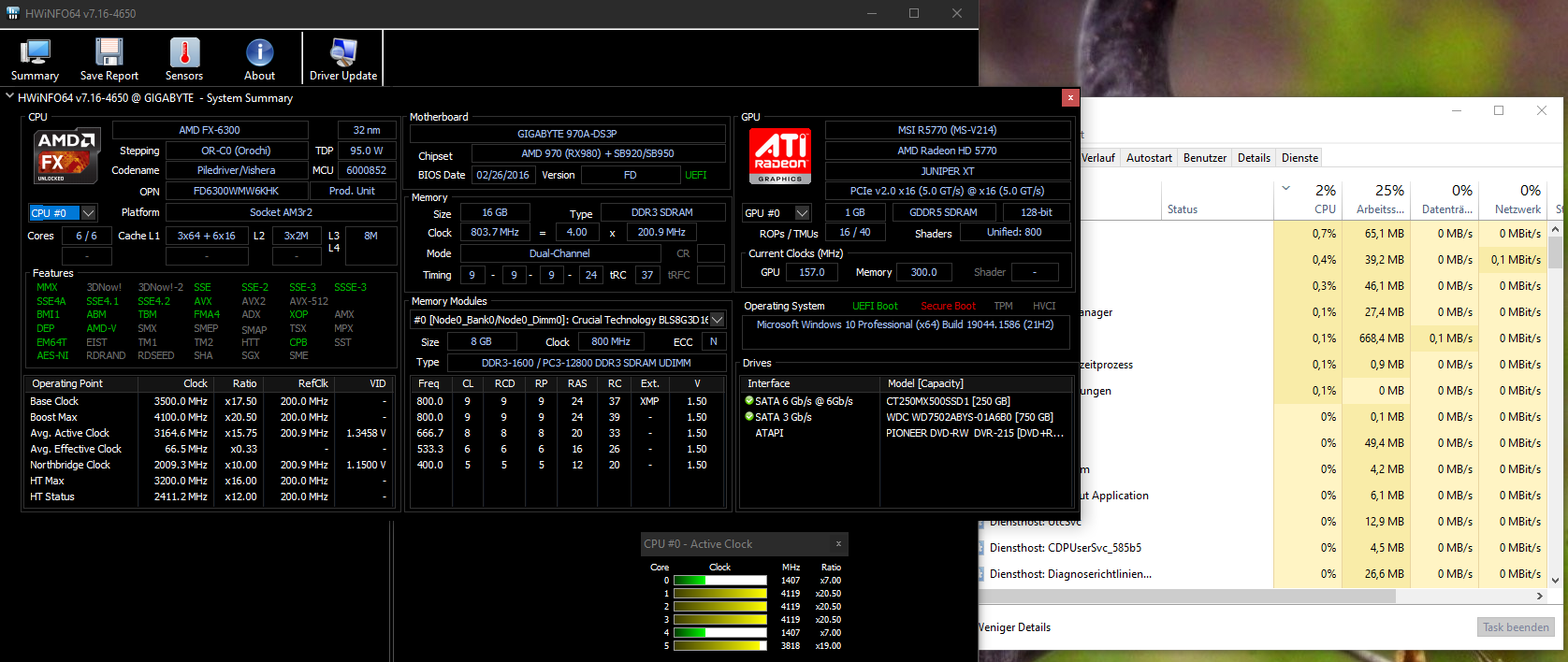This screenshot has height=662, width=1568.
Task: Click the Secure Boot red label
Action: (x=948, y=306)
